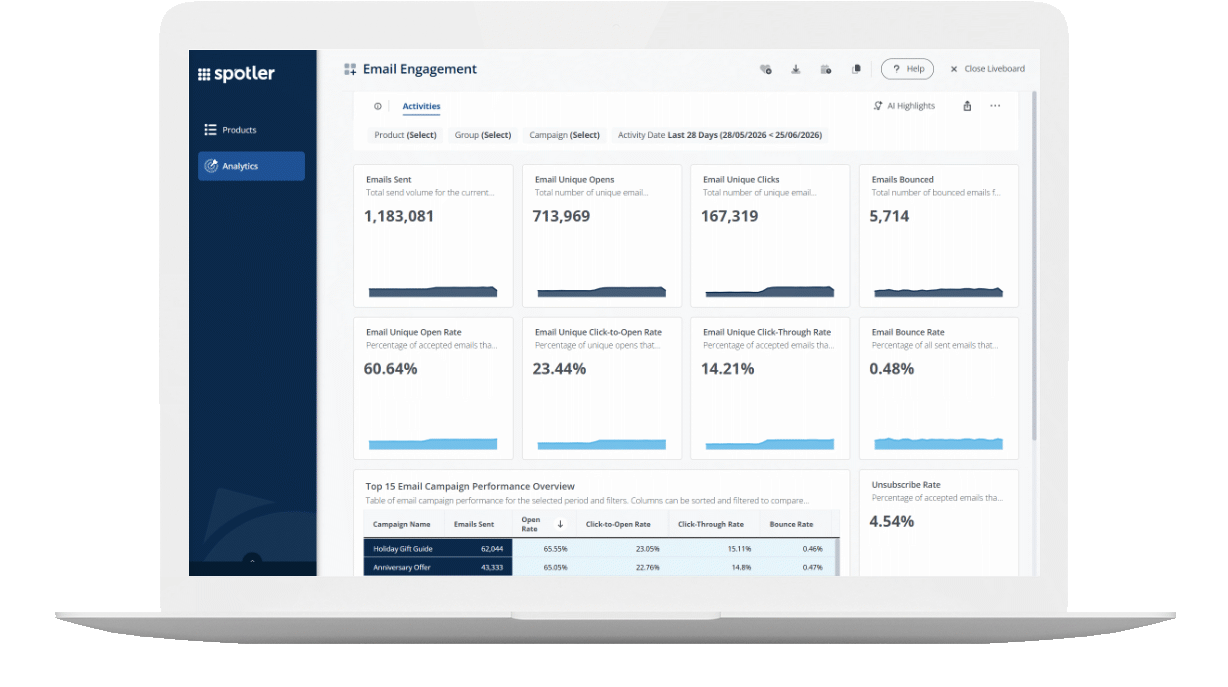This screenshot has height=687, width=1228.
Task: Sort by Emails Sent column header
Action: 474,524
